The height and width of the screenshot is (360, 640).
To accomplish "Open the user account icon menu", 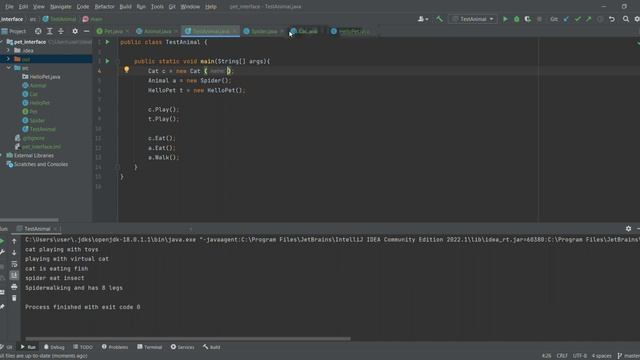I will pos(423,19).
